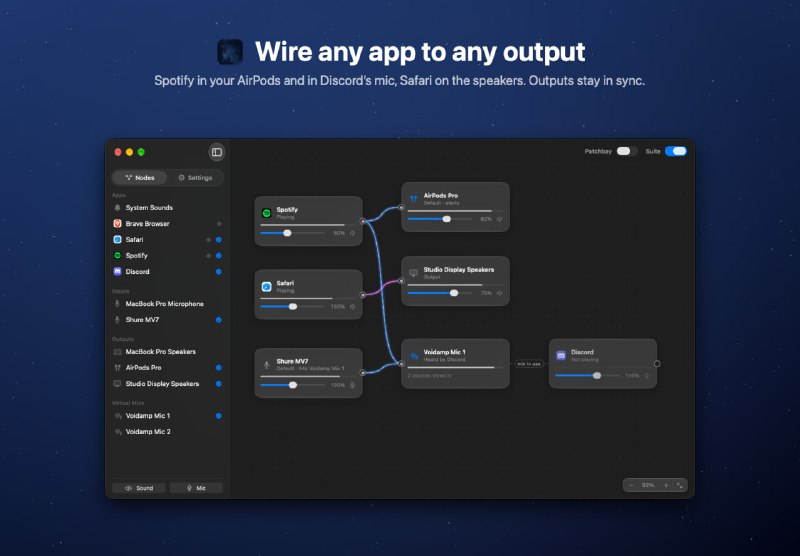Toggle the blue dot for Safari in sidebar
The width and height of the screenshot is (800, 556).
point(218,240)
